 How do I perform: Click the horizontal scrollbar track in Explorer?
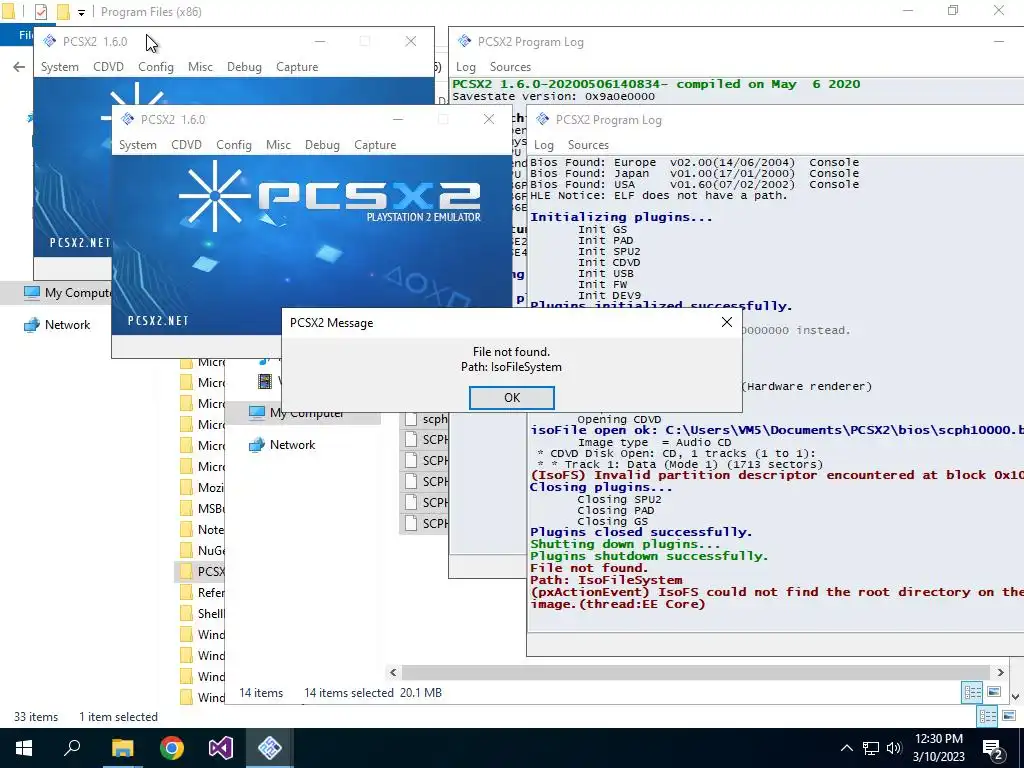click(x=696, y=672)
